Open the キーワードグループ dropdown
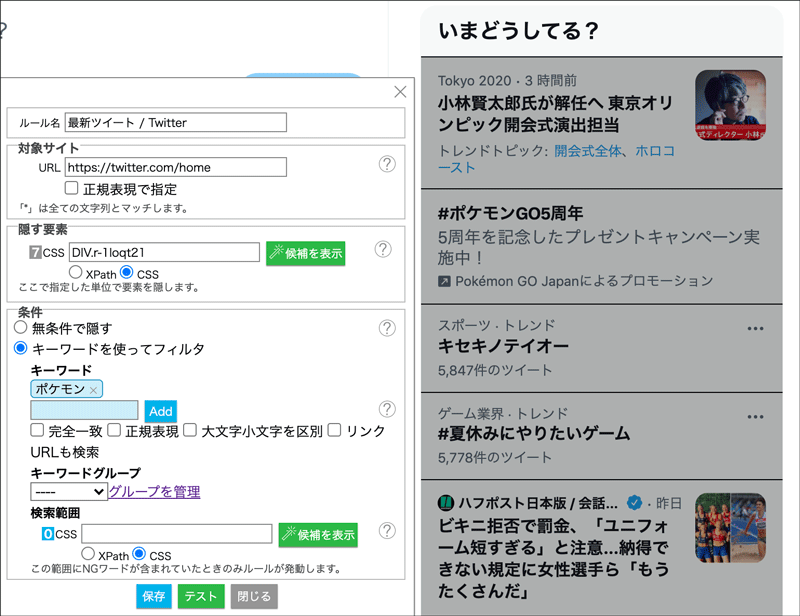Image resolution: width=800 pixels, height=616 pixels. (69, 491)
